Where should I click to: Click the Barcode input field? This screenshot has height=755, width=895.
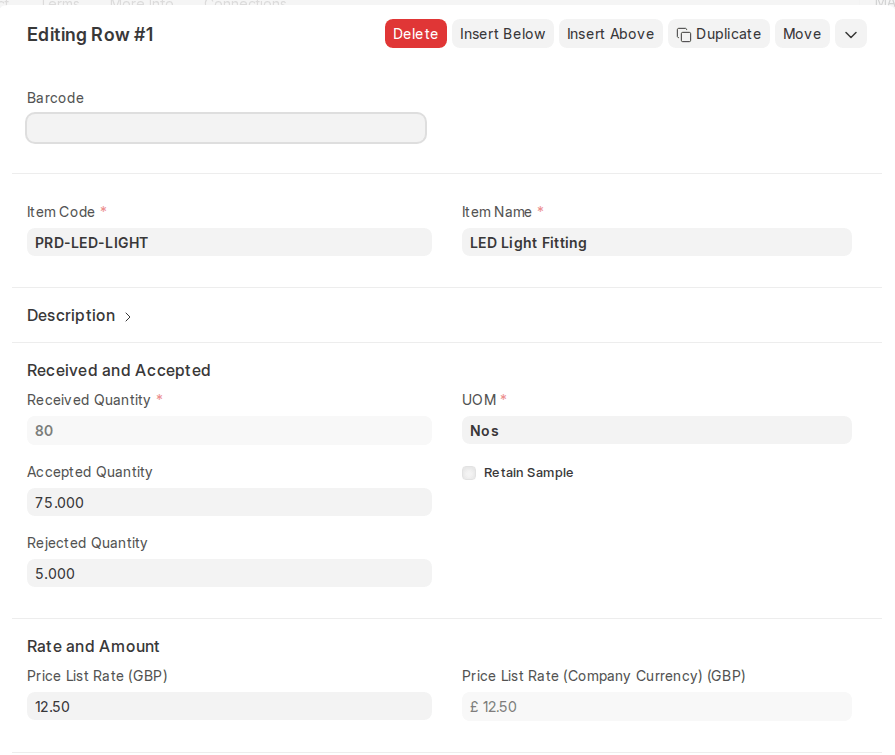coord(226,128)
